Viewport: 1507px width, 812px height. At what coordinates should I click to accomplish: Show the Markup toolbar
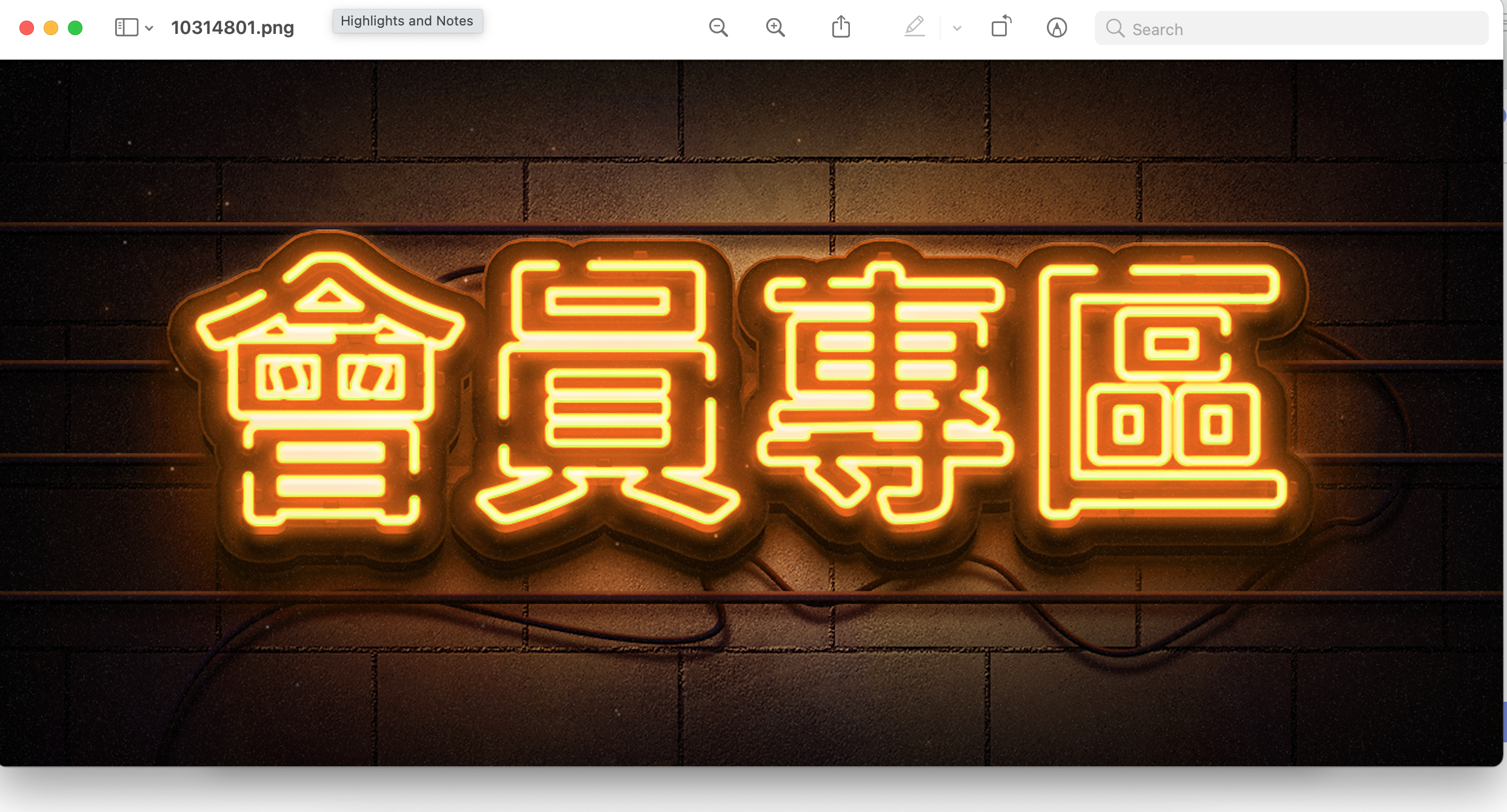[1057, 28]
